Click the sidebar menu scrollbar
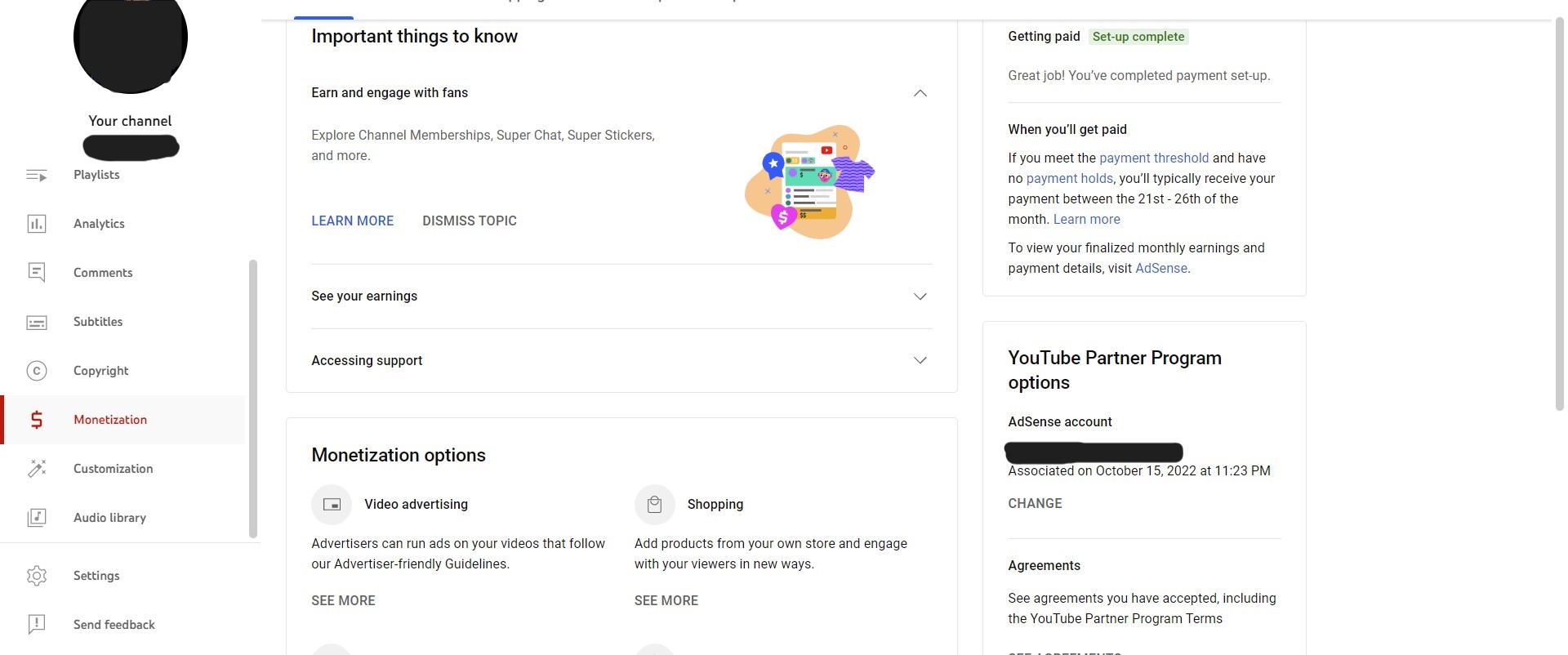Viewport: 1568px width, 655px height. [x=253, y=399]
